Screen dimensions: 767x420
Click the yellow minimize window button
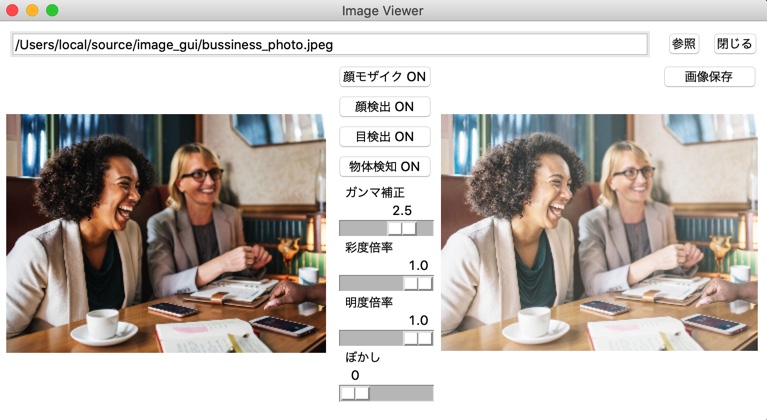point(32,10)
